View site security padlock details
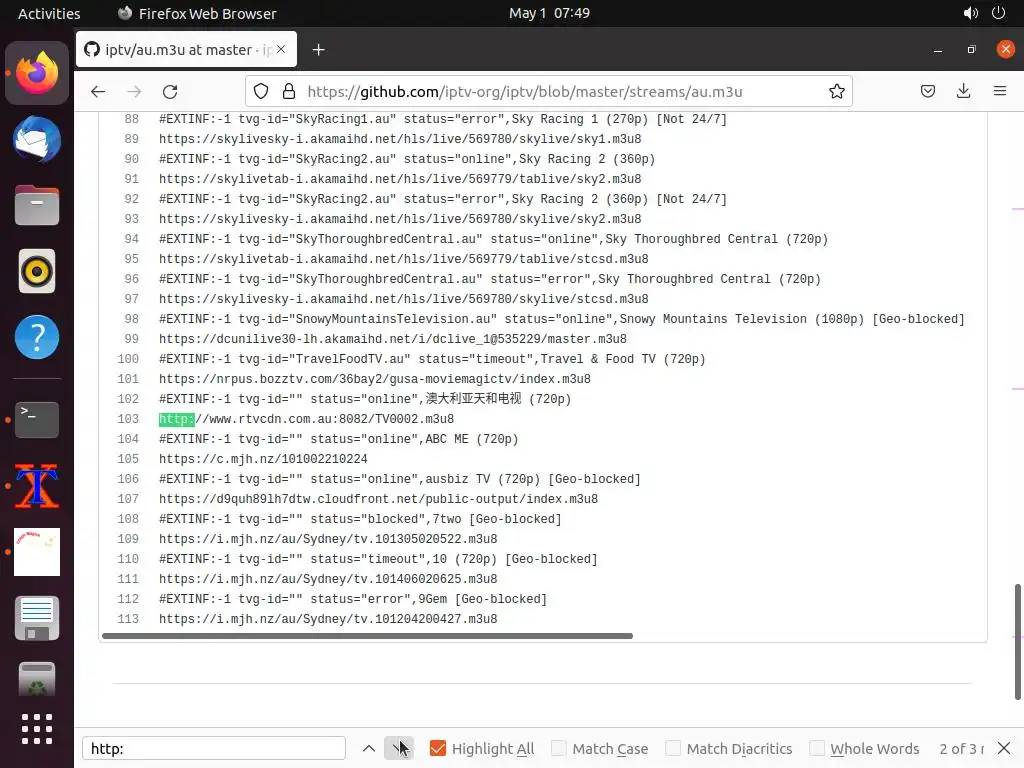This screenshot has width=1024, height=768. pyautogui.click(x=289, y=91)
